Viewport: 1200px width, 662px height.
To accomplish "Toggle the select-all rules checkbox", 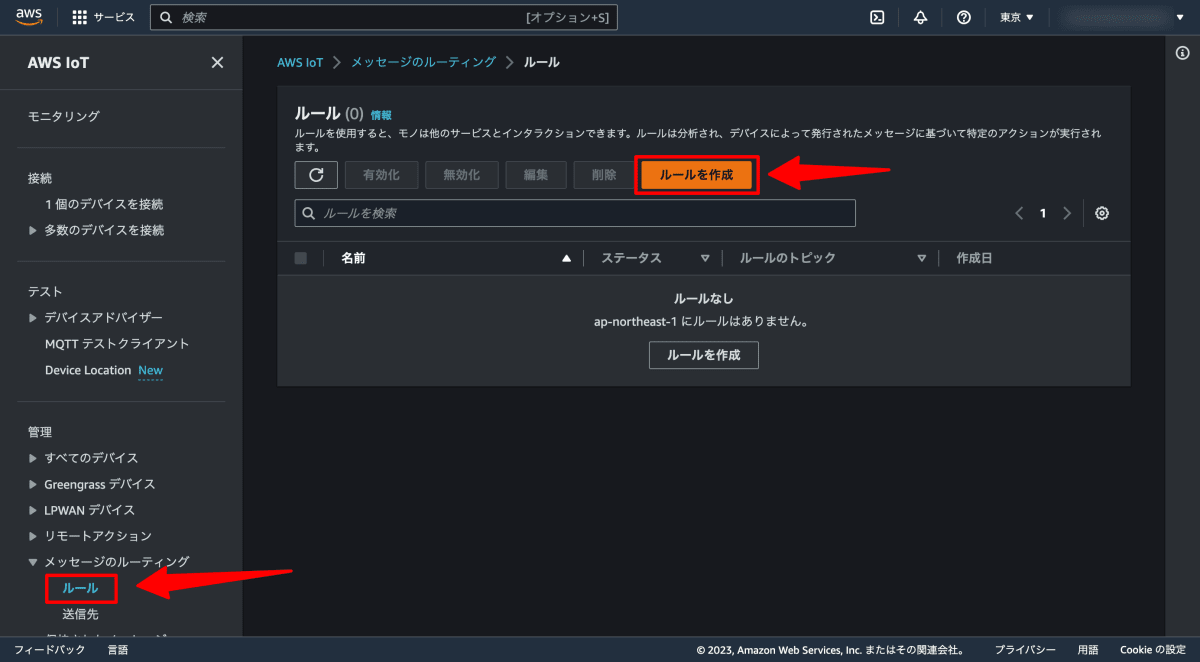I will [301, 258].
